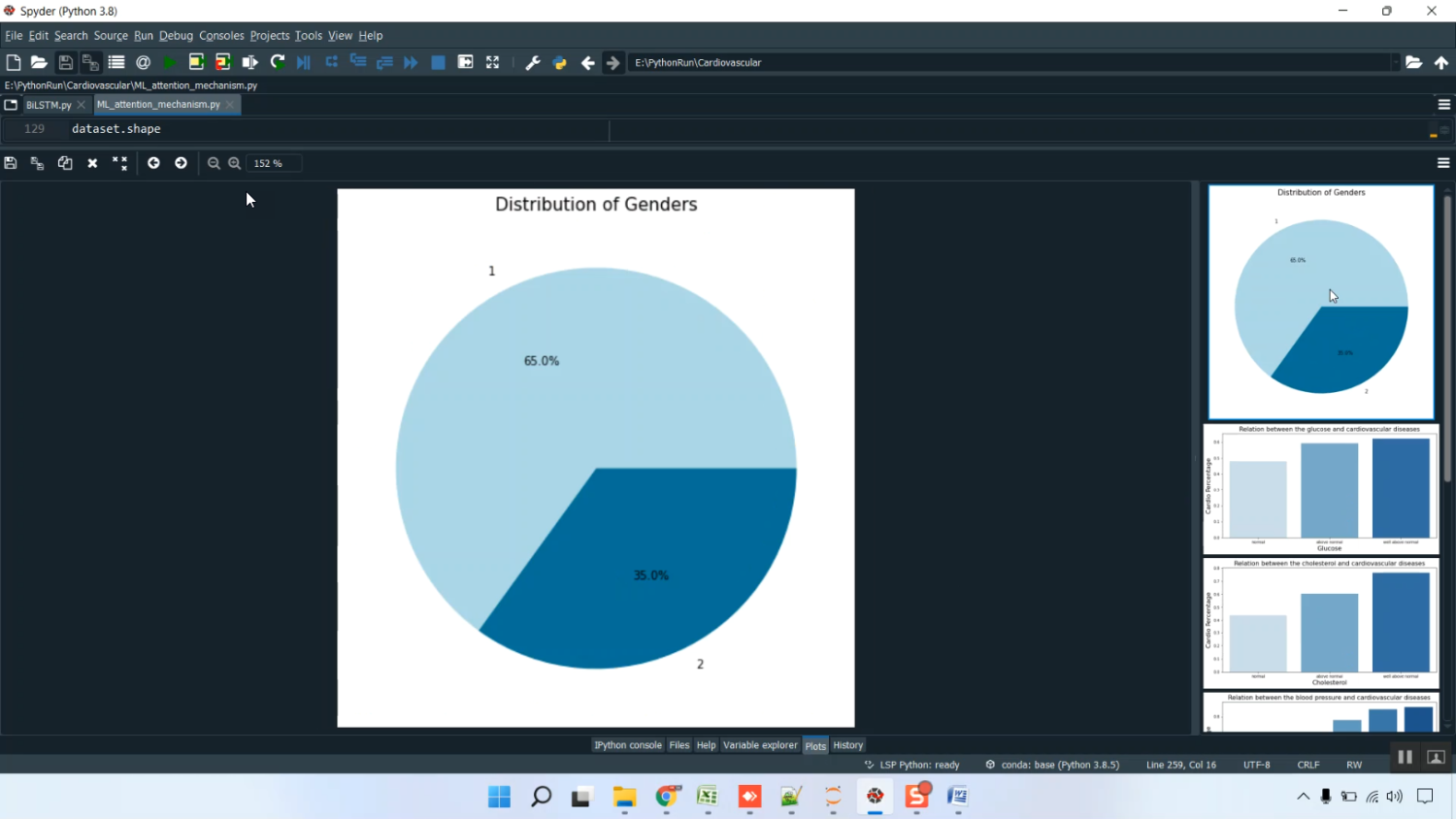1456x819 pixels.
Task: Run the current file with the green play icon
Action: point(170,62)
